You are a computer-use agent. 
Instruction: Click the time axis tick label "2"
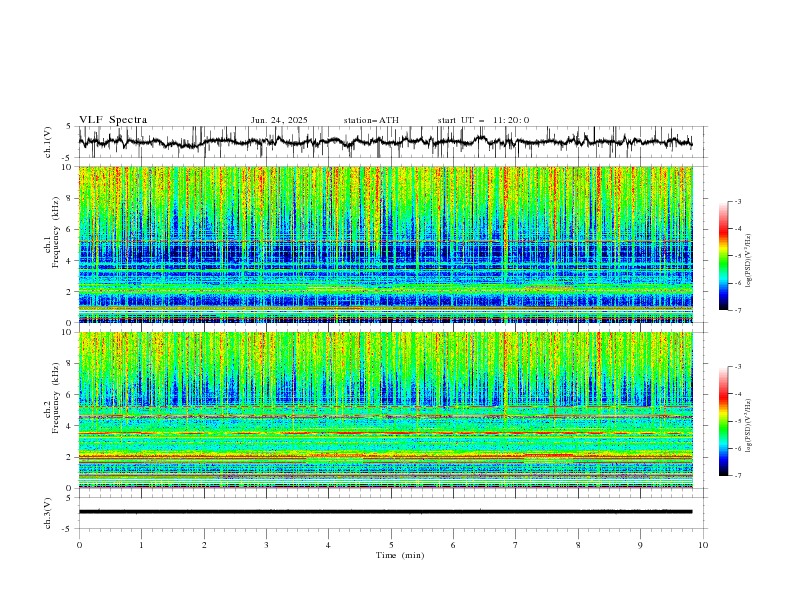pos(204,545)
